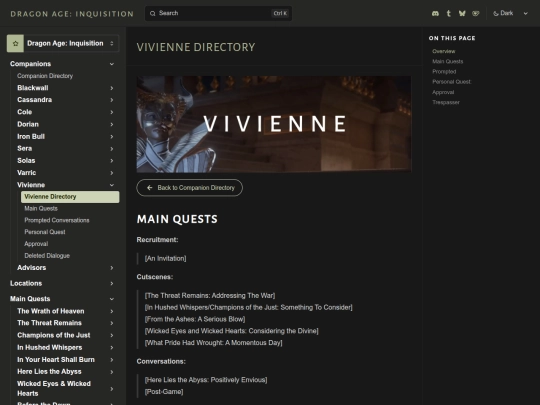
Task: Expand the Varric submenu
Action: point(112,173)
